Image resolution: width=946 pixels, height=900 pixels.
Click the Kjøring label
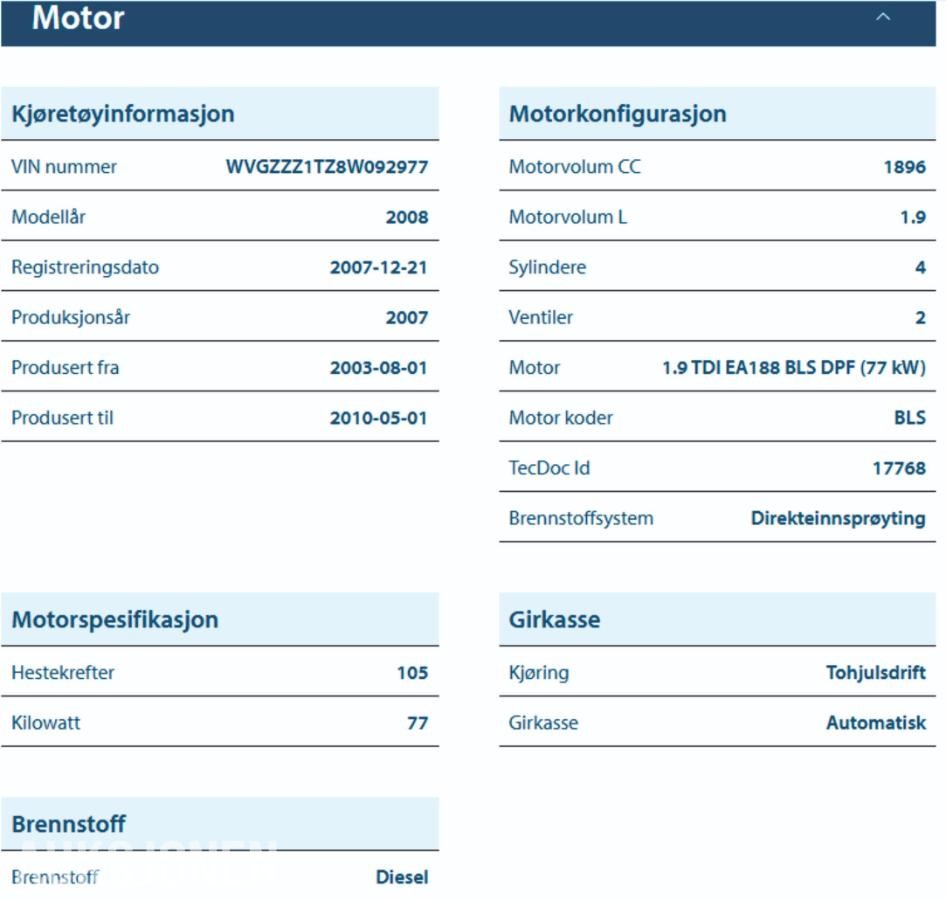click(539, 673)
